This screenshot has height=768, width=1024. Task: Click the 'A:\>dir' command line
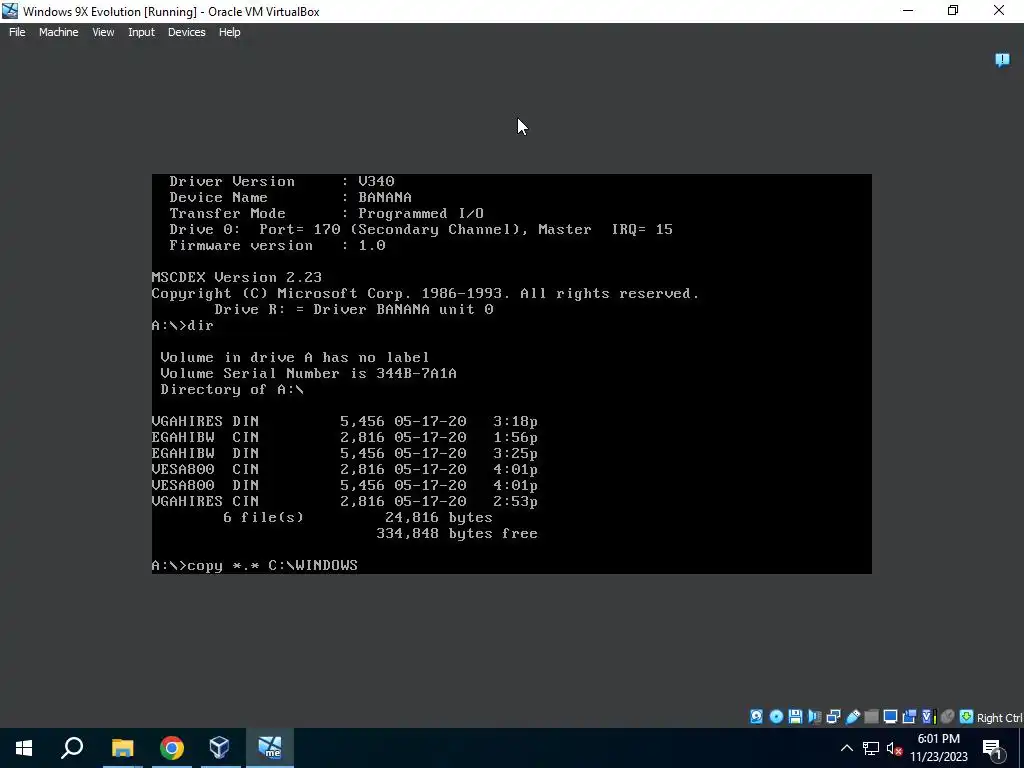pyautogui.click(x=183, y=325)
